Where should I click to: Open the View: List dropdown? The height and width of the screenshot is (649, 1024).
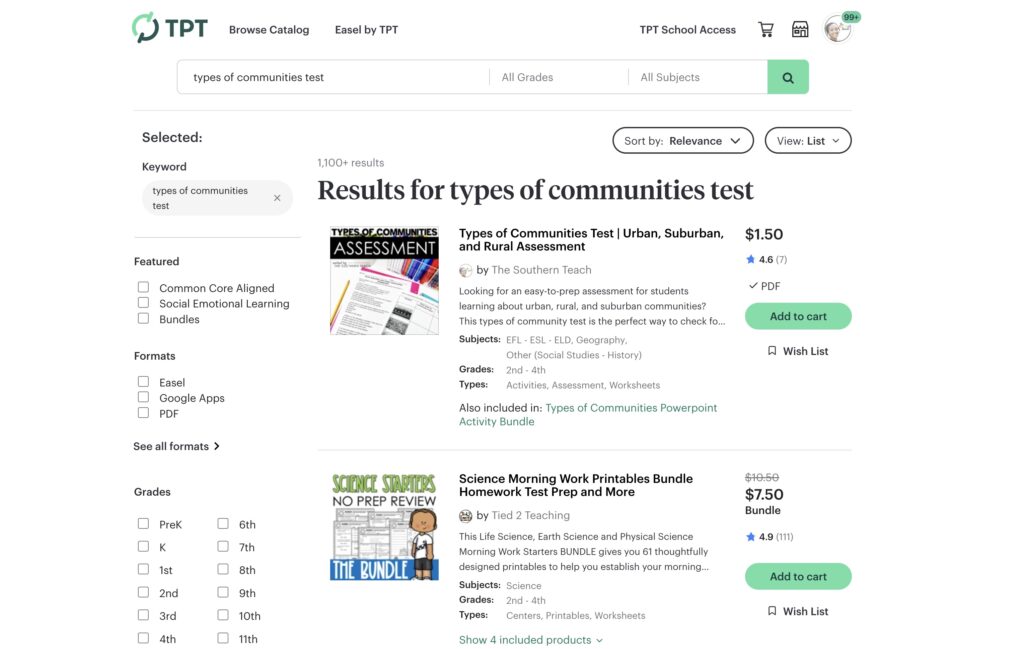tap(808, 140)
